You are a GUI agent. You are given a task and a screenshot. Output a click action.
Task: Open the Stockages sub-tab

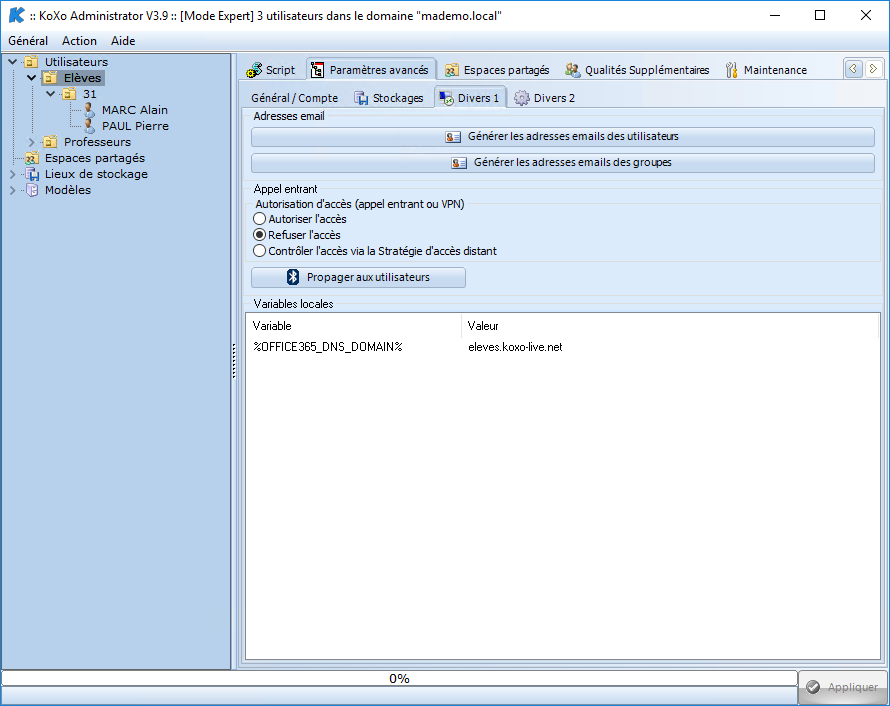(389, 98)
